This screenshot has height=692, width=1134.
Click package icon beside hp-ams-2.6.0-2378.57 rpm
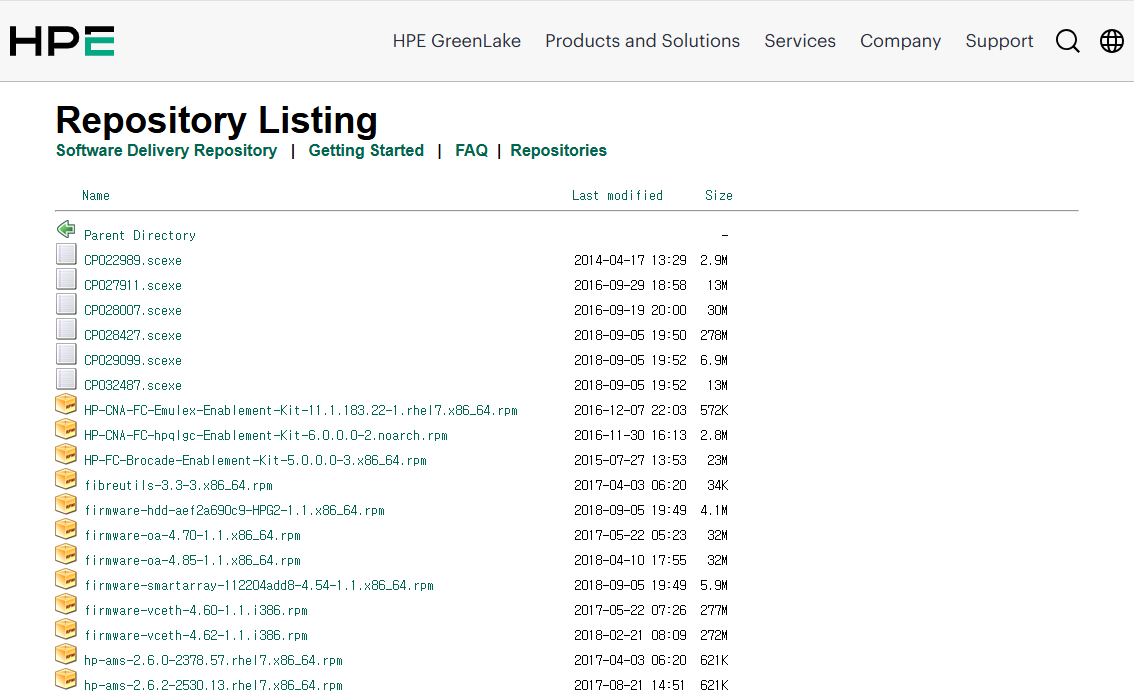[66, 654]
